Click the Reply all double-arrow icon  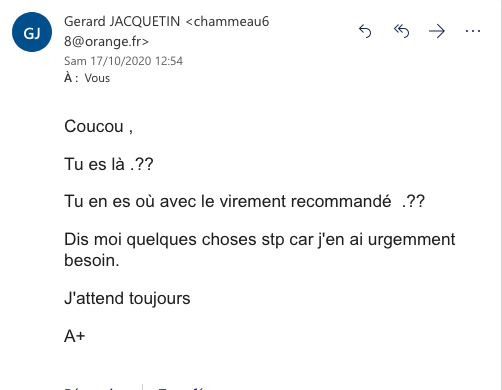point(401,31)
